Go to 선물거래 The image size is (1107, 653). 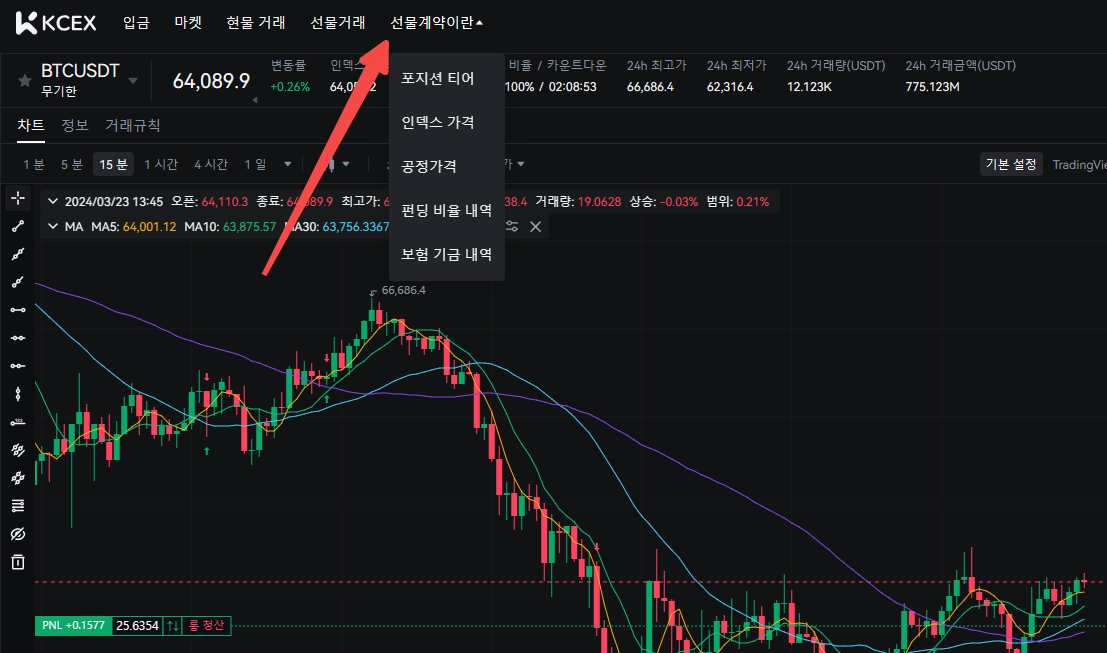(x=338, y=23)
